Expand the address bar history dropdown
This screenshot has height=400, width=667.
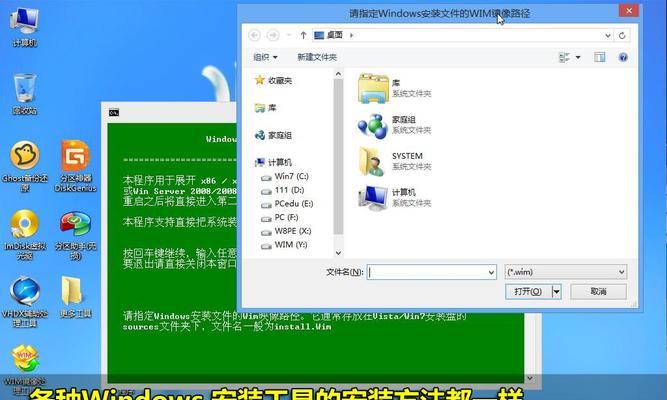[608, 35]
